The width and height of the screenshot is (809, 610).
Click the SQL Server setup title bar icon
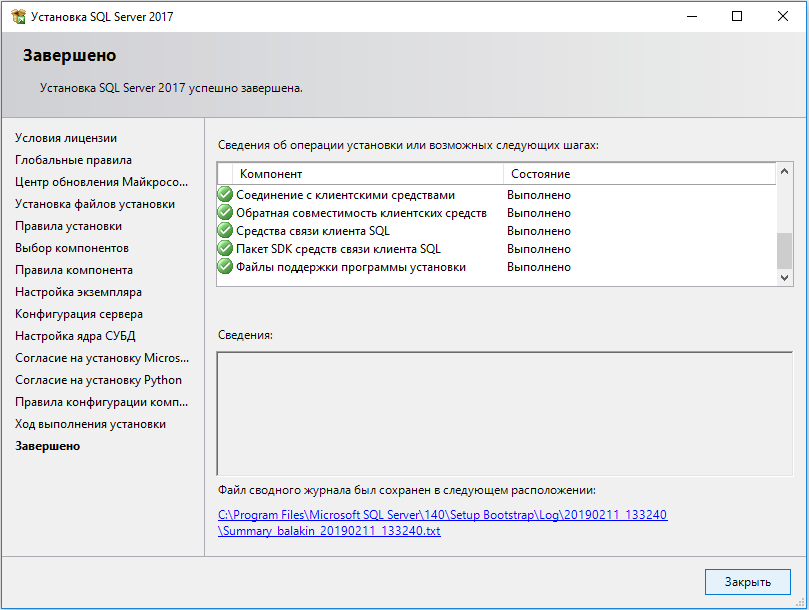19,17
